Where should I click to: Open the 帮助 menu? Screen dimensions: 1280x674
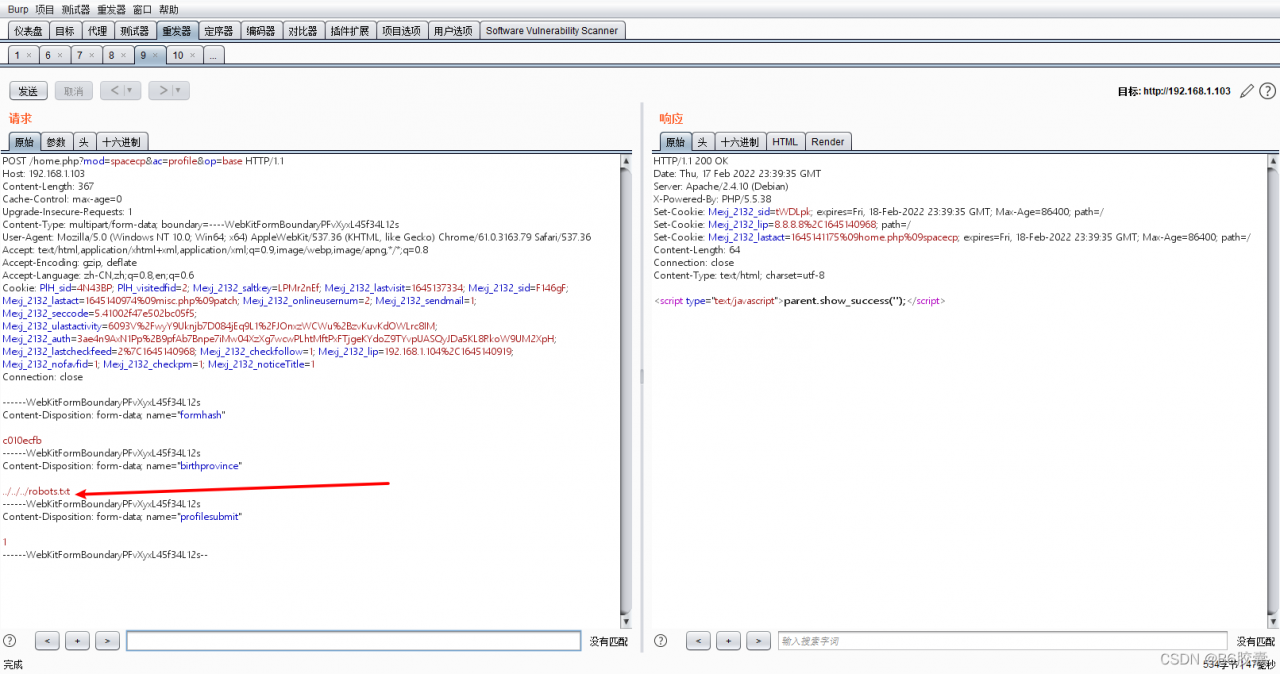coord(169,9)
